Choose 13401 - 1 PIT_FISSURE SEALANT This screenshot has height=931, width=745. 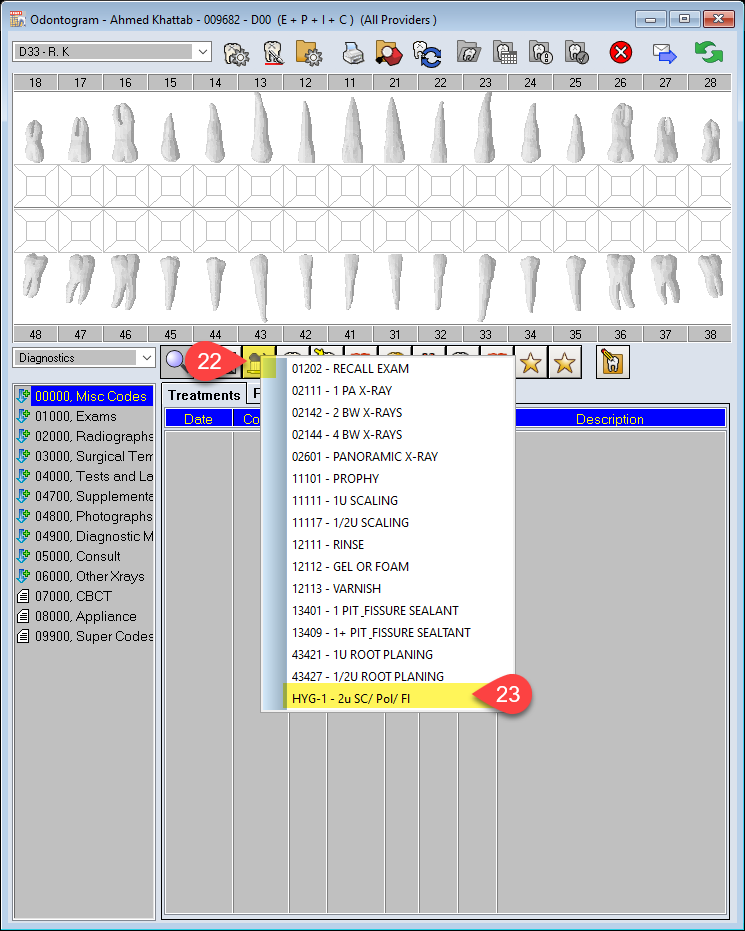click(387, 610)
